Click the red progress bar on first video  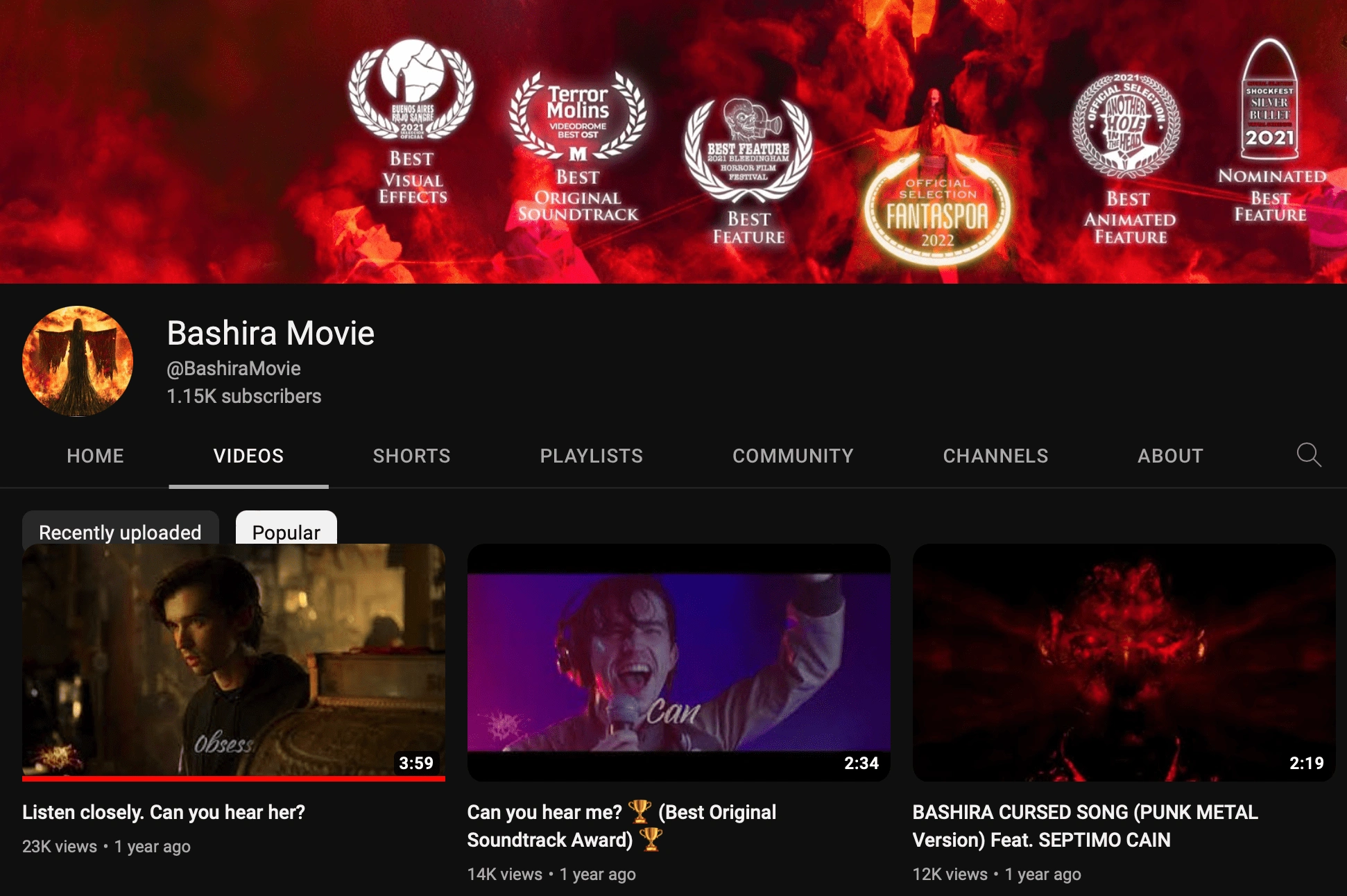pyautogui.click(x=234, y=779)
